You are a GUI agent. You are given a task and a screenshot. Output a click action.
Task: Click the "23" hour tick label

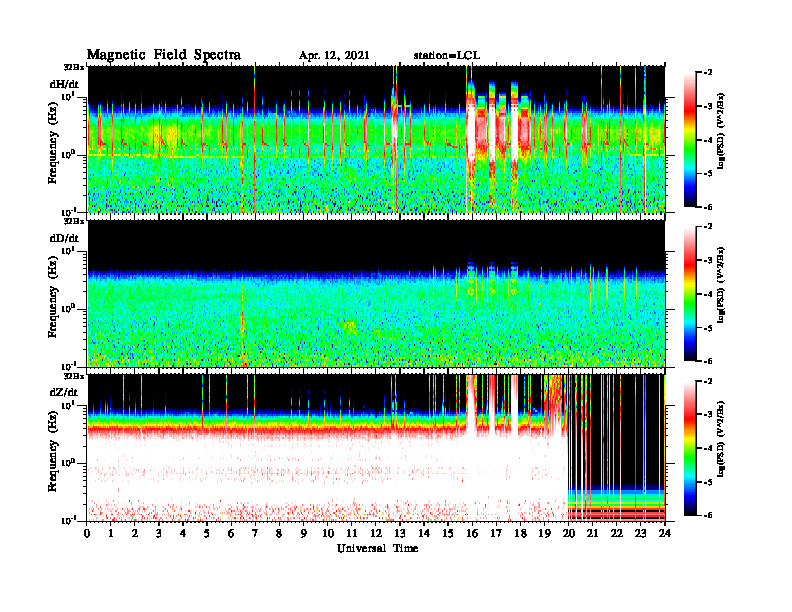coord(641,533)
